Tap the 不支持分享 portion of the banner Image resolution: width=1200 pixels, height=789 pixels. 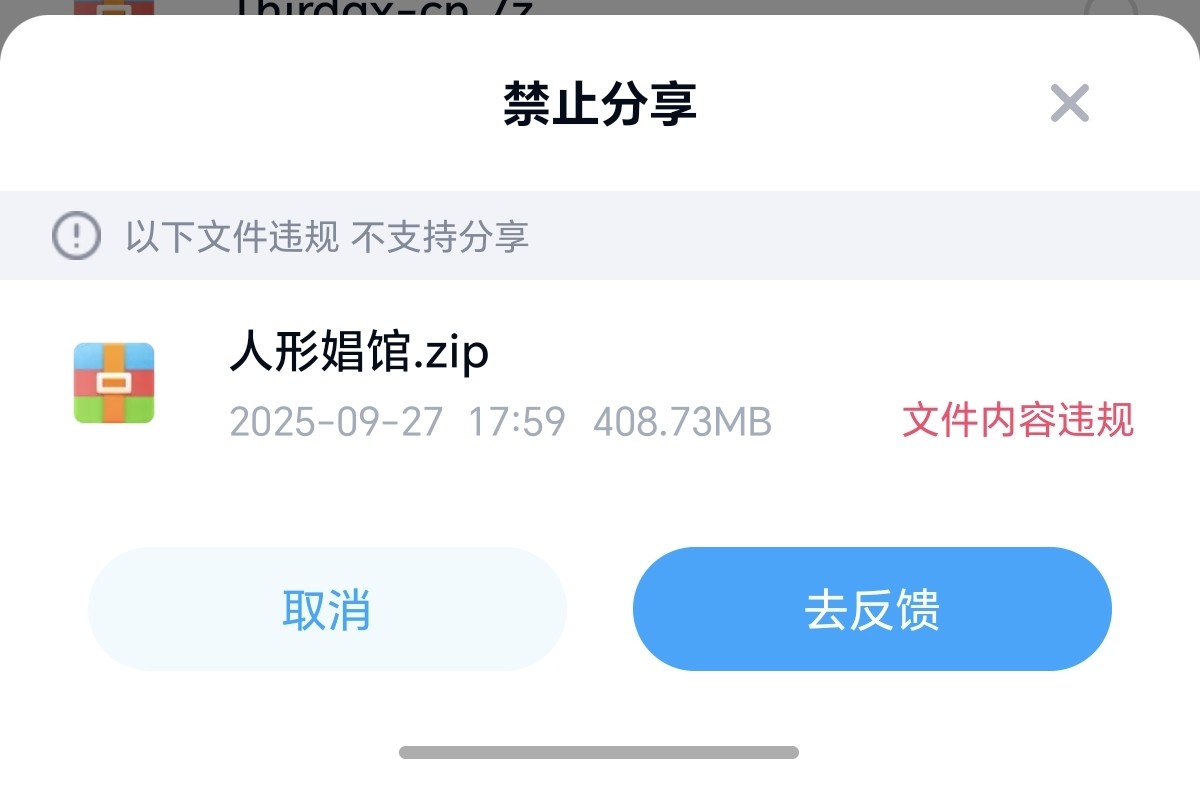click(x=440, y=238)
